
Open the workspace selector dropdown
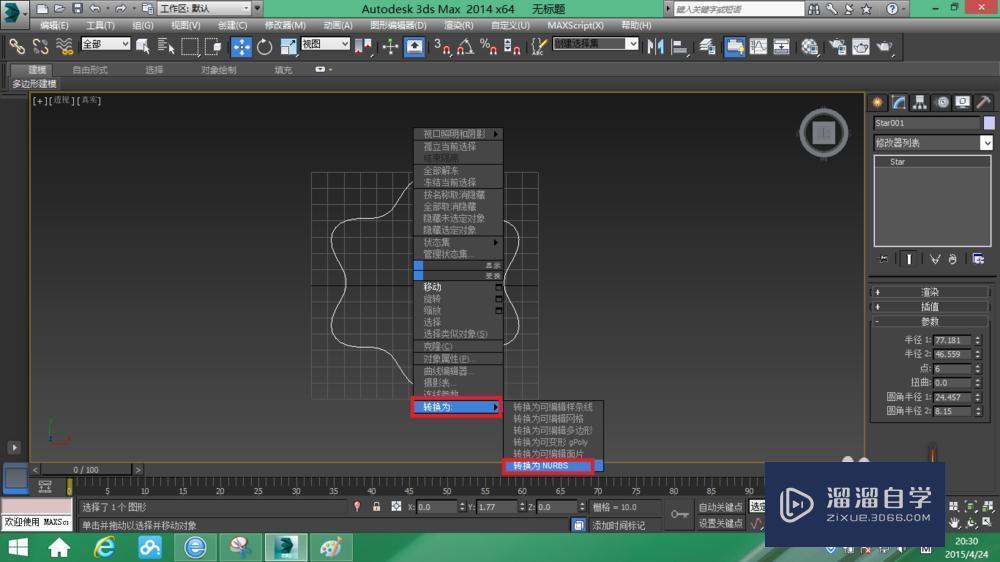pyautogui.click(x=205, y=8)
